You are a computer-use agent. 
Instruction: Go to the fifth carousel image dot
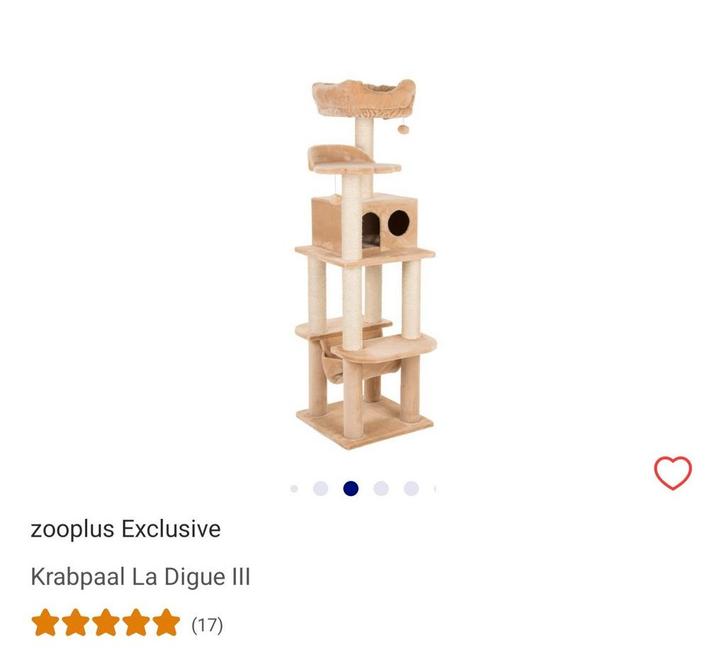pos(411,488)
